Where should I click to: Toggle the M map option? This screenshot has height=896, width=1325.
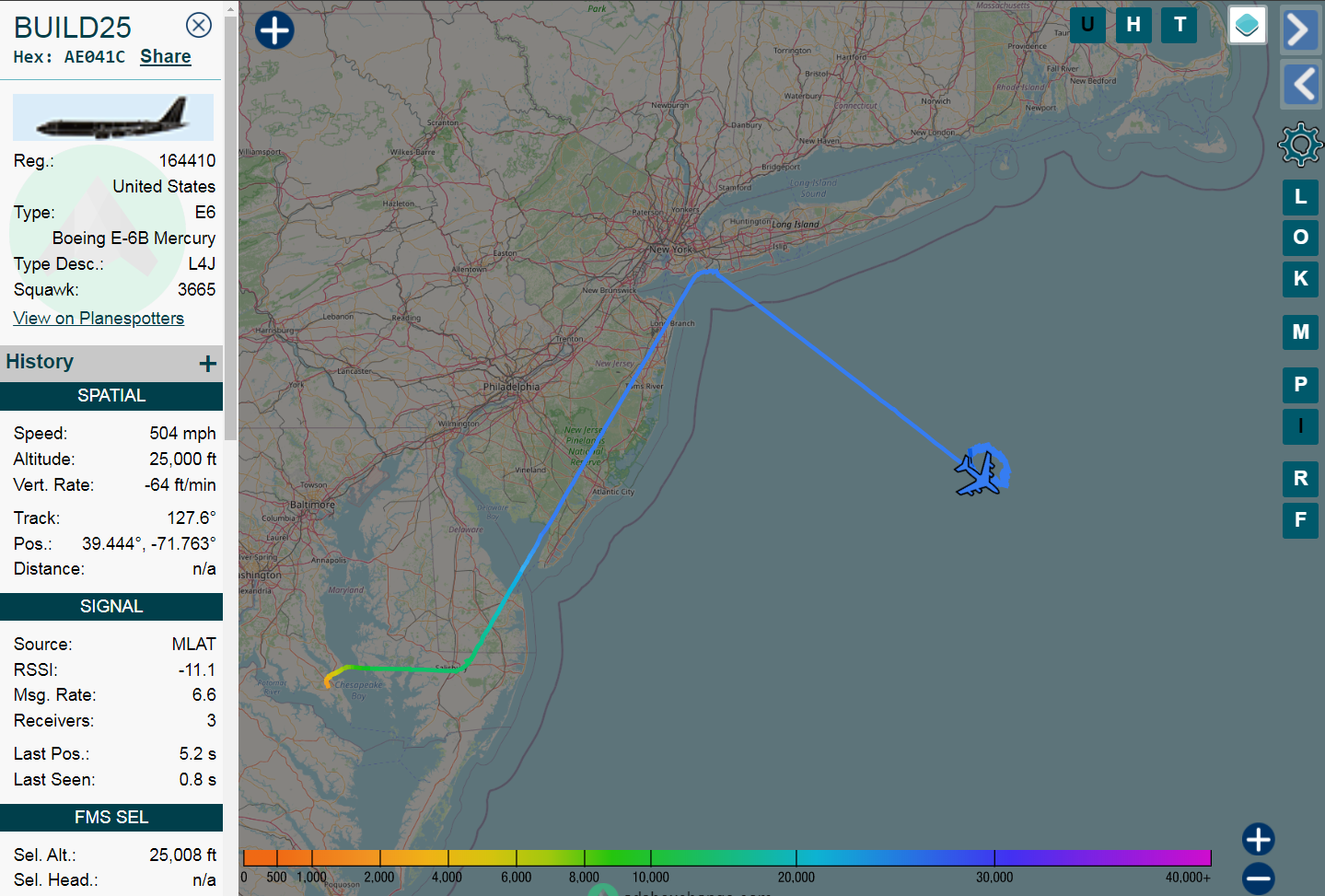(x=1300, y=332)
